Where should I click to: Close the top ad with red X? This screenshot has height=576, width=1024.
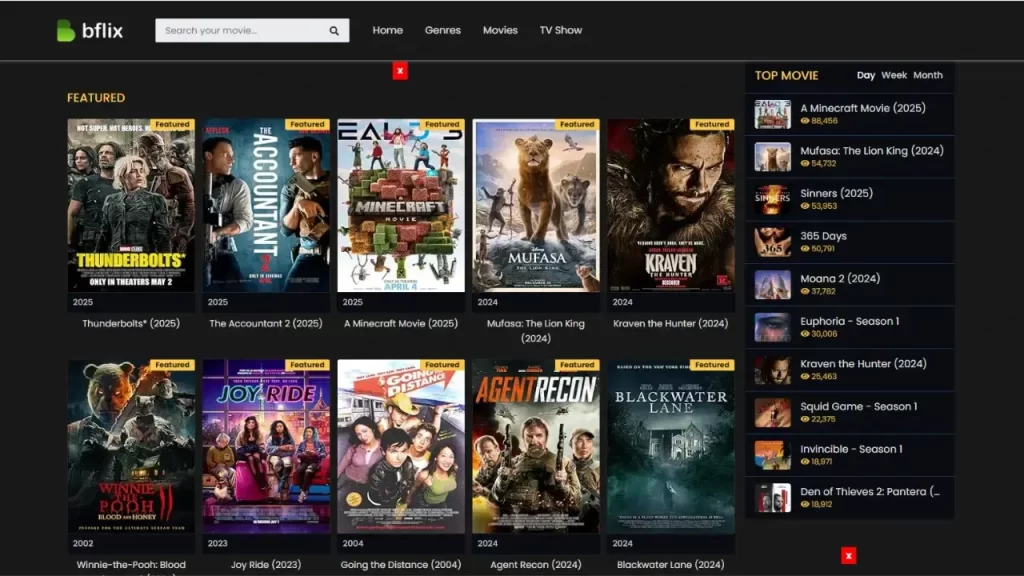click(400, 71)
